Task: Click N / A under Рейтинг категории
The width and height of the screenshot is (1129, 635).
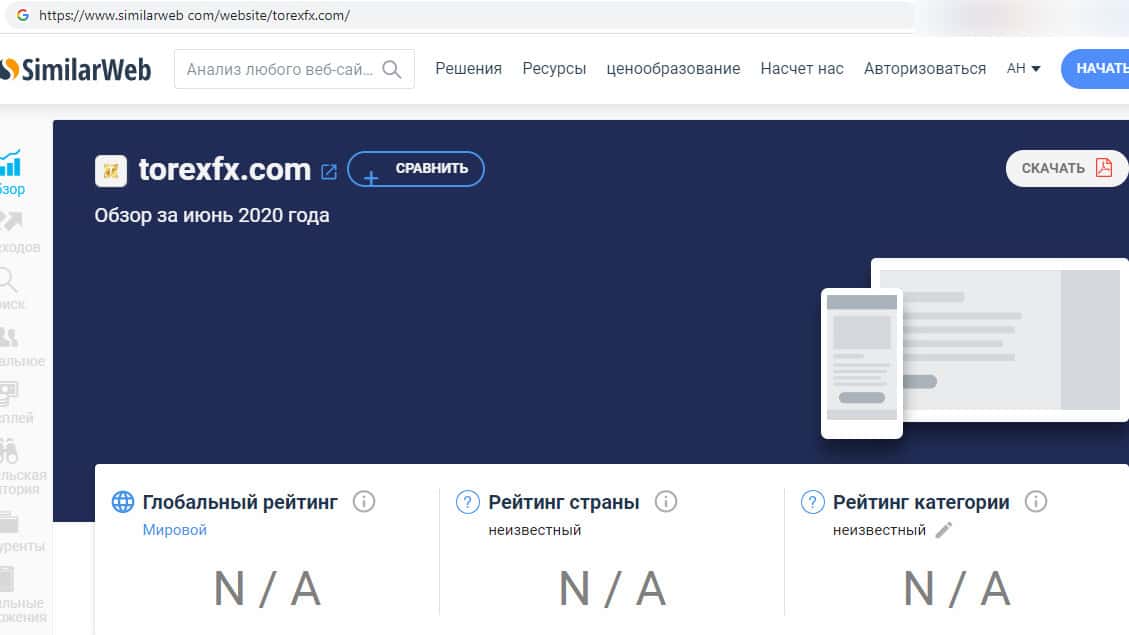Action: [x=957, y=589]
